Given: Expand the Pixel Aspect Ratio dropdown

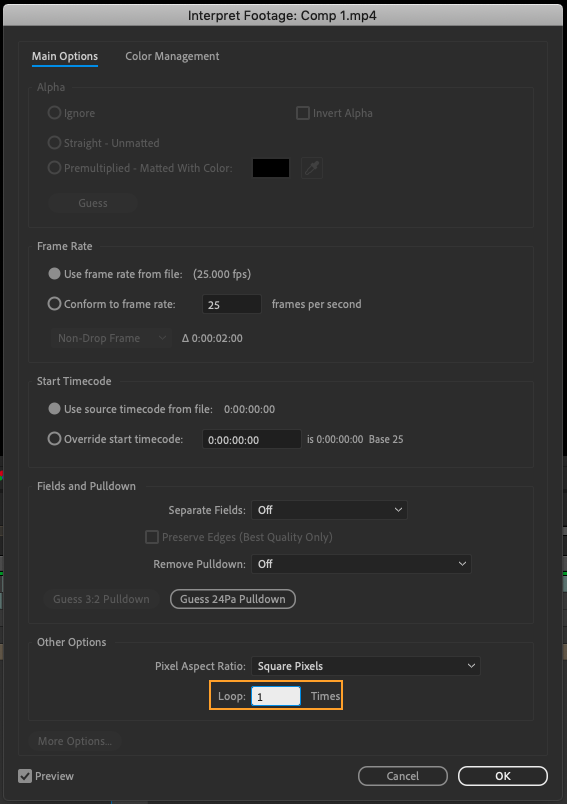Looking at the screenshot, I should [x=366, y=666].
